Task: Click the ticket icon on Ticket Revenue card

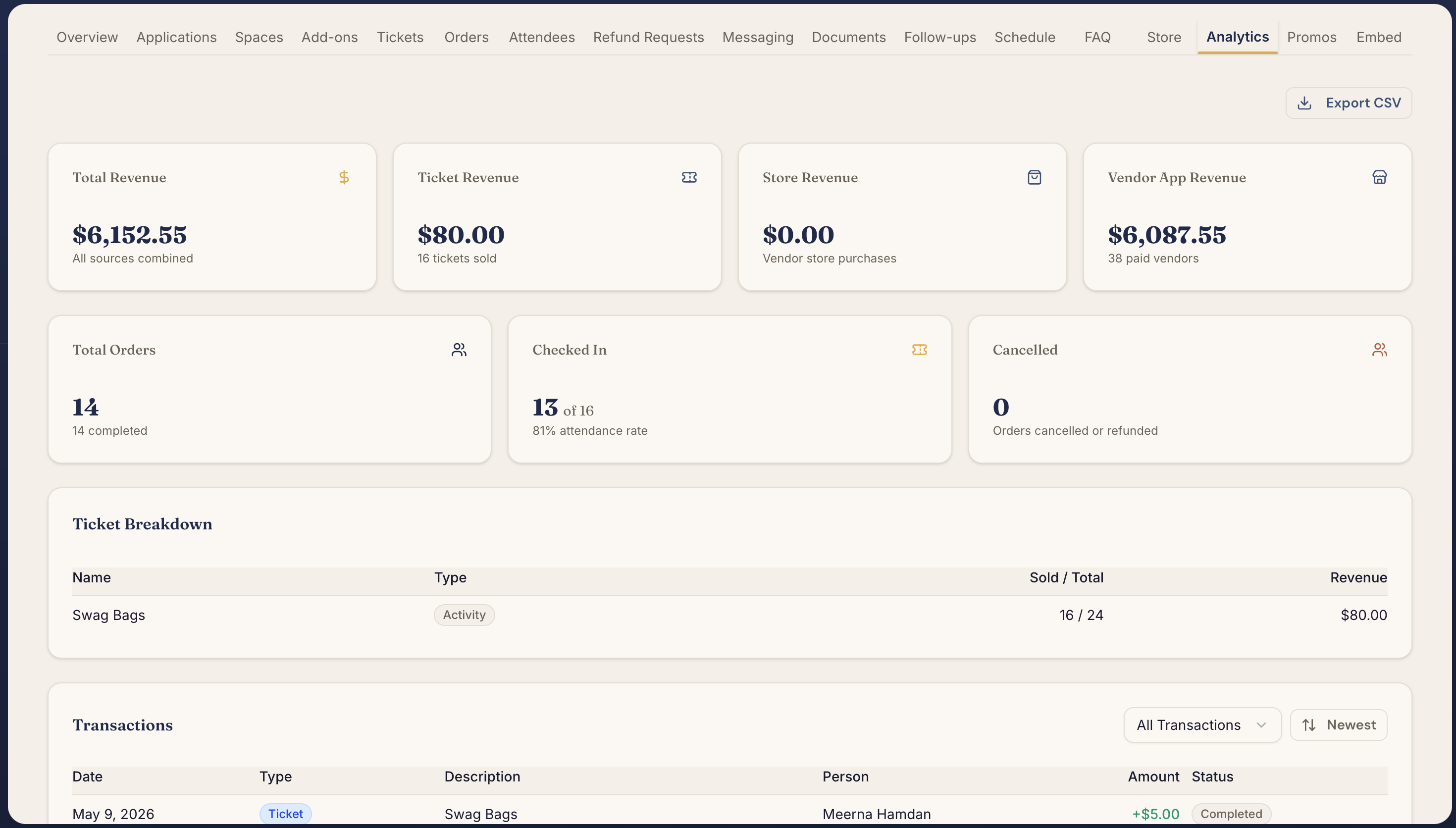Action: click(689, 177)
